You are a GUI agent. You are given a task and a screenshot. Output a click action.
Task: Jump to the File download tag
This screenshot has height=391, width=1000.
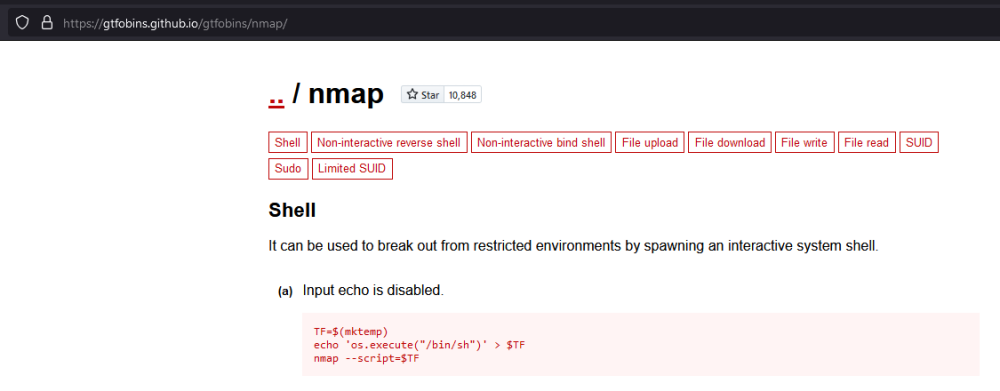(730, 142)
